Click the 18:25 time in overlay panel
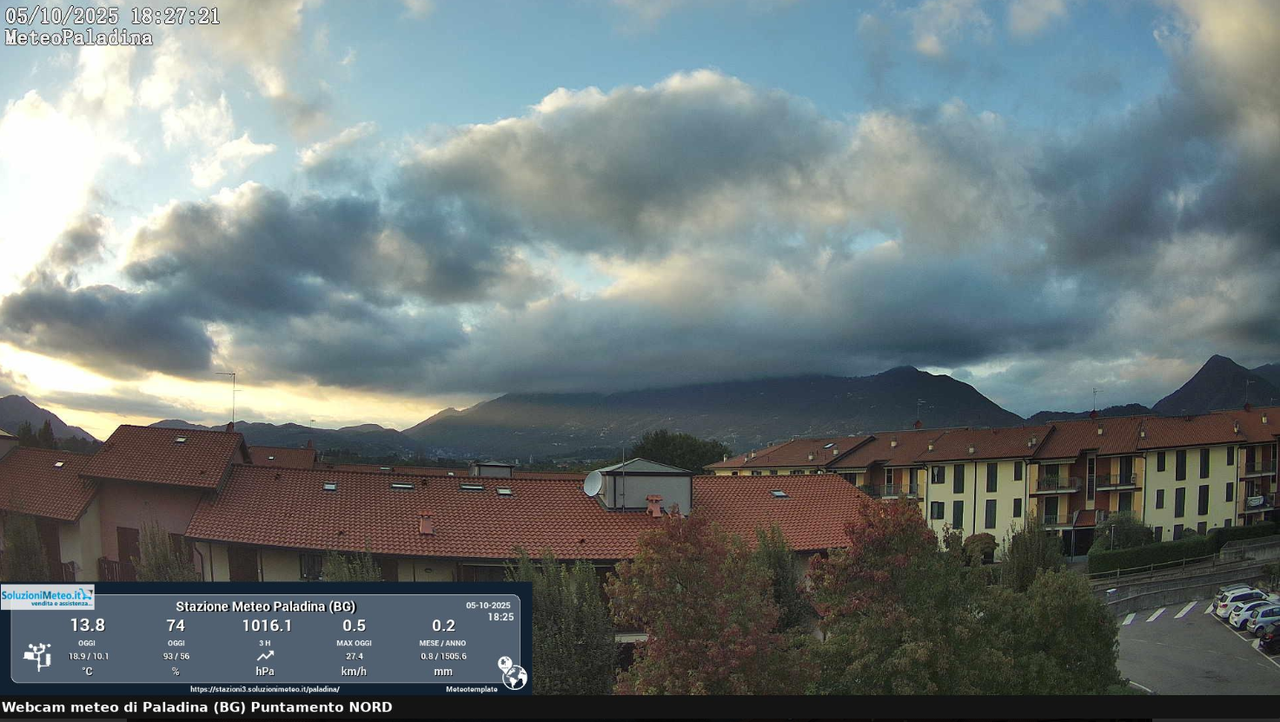 tap(500, 617)
